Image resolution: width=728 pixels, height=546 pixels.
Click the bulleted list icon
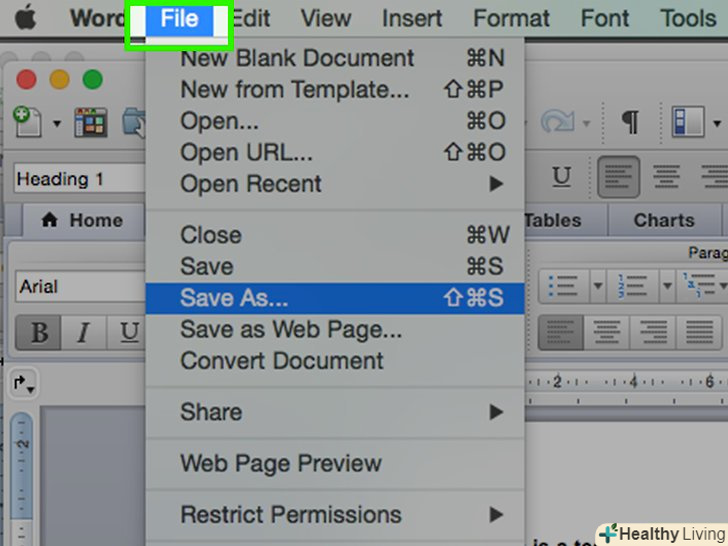point(564,287)
